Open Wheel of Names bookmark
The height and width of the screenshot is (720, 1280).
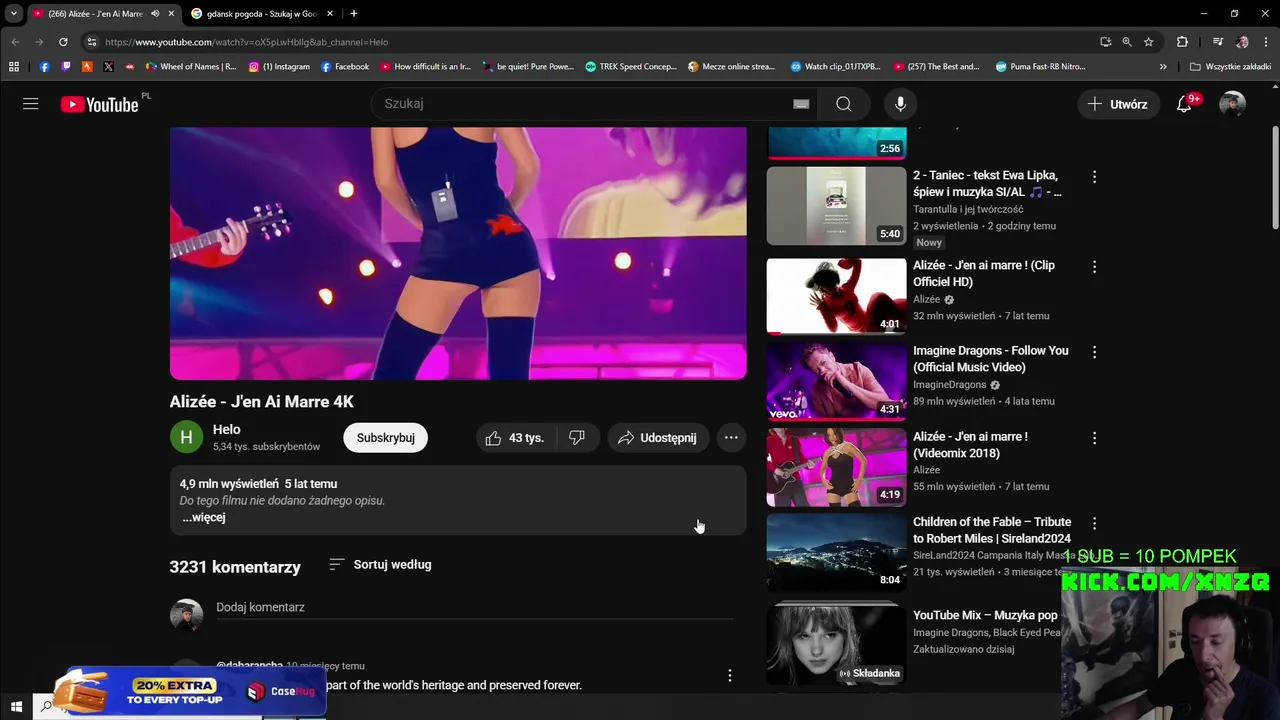191,67
